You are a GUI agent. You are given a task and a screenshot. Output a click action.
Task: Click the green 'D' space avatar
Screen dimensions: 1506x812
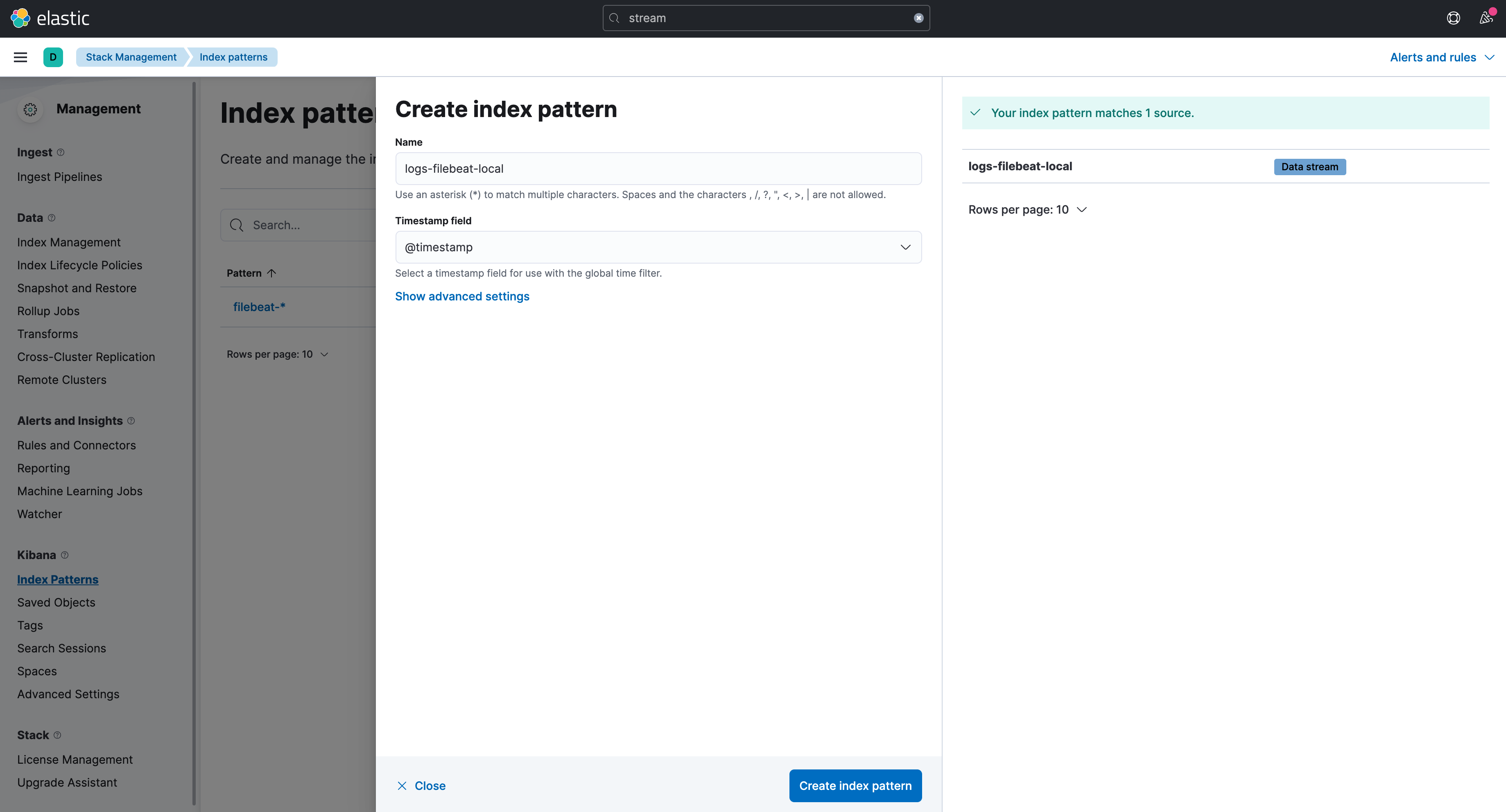[x=53, y=56]
